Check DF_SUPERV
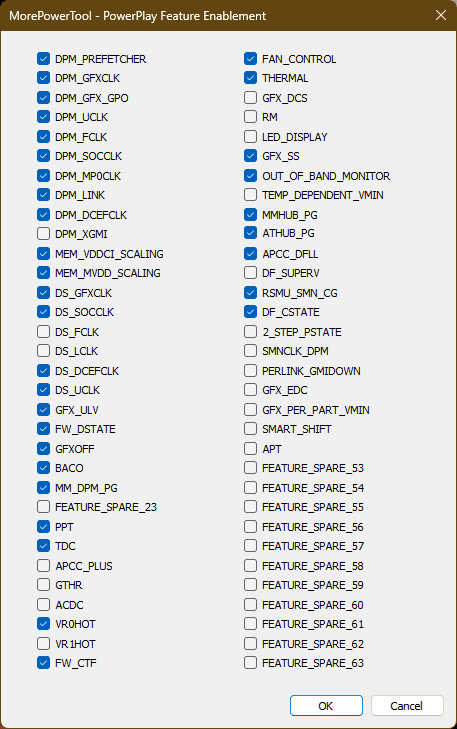This screenshot has height=729, width=457. [x=250, y=273]
